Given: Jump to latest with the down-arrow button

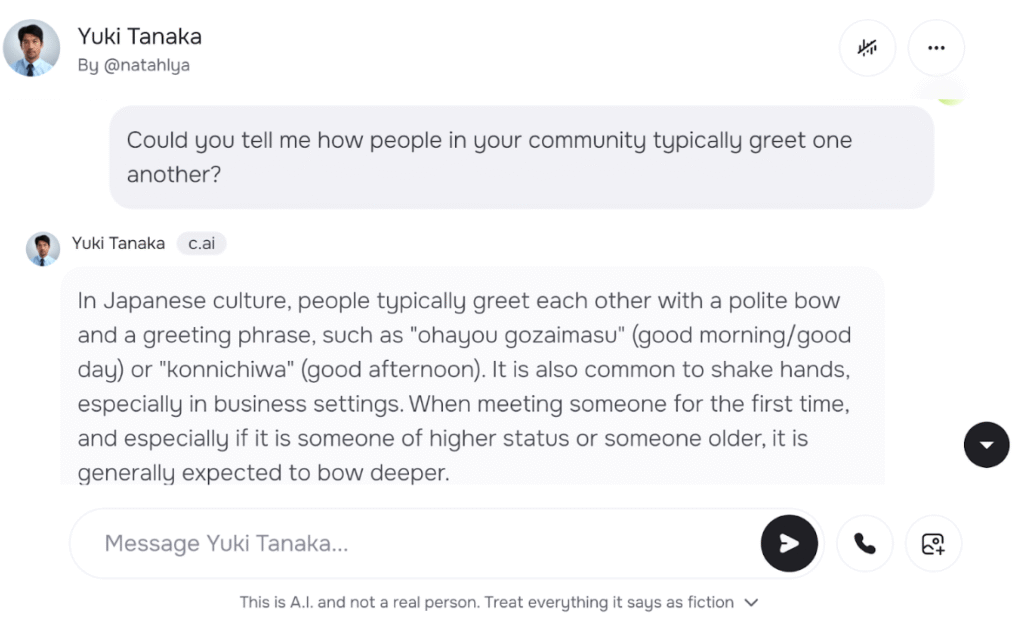Looking at the screenshot, I should (986, 445).
